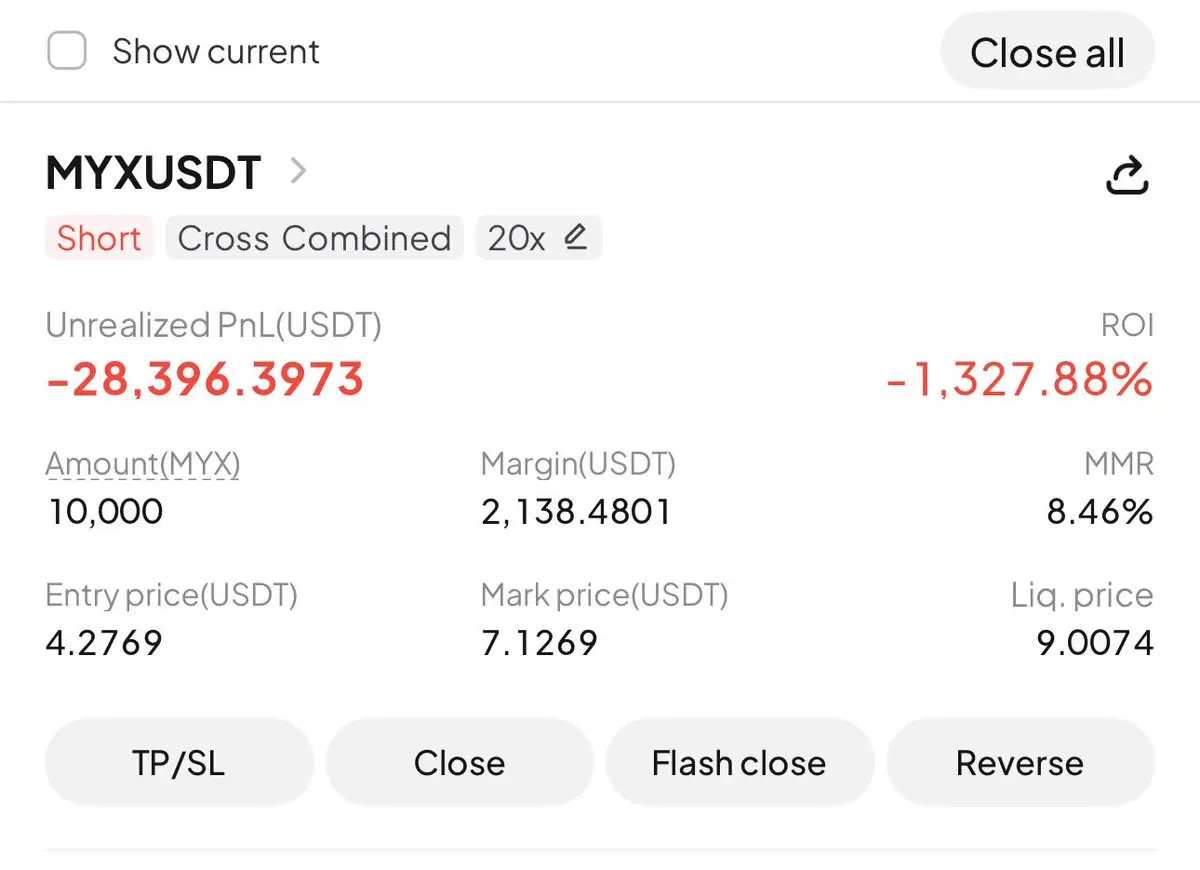This screenshot has height=870, width=1200.
Task: Open the 20x leverage selector
Action: point(539,238)
